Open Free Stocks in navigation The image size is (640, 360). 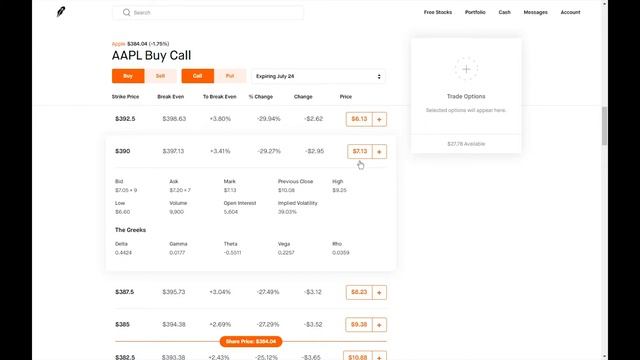pos(438,12)
